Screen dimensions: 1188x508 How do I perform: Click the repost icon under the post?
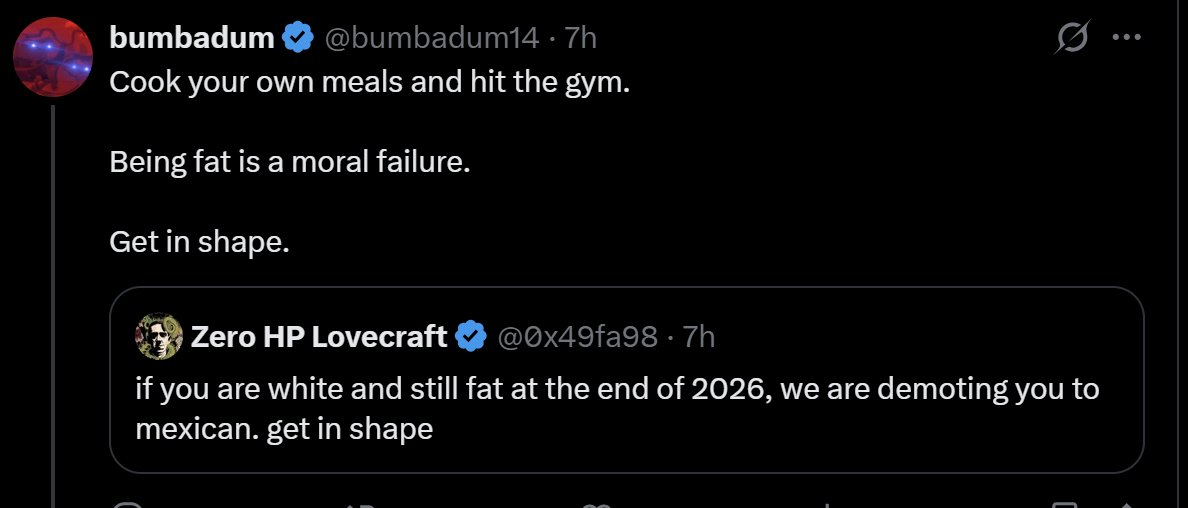pyautogui.click(x=362, y=504)
